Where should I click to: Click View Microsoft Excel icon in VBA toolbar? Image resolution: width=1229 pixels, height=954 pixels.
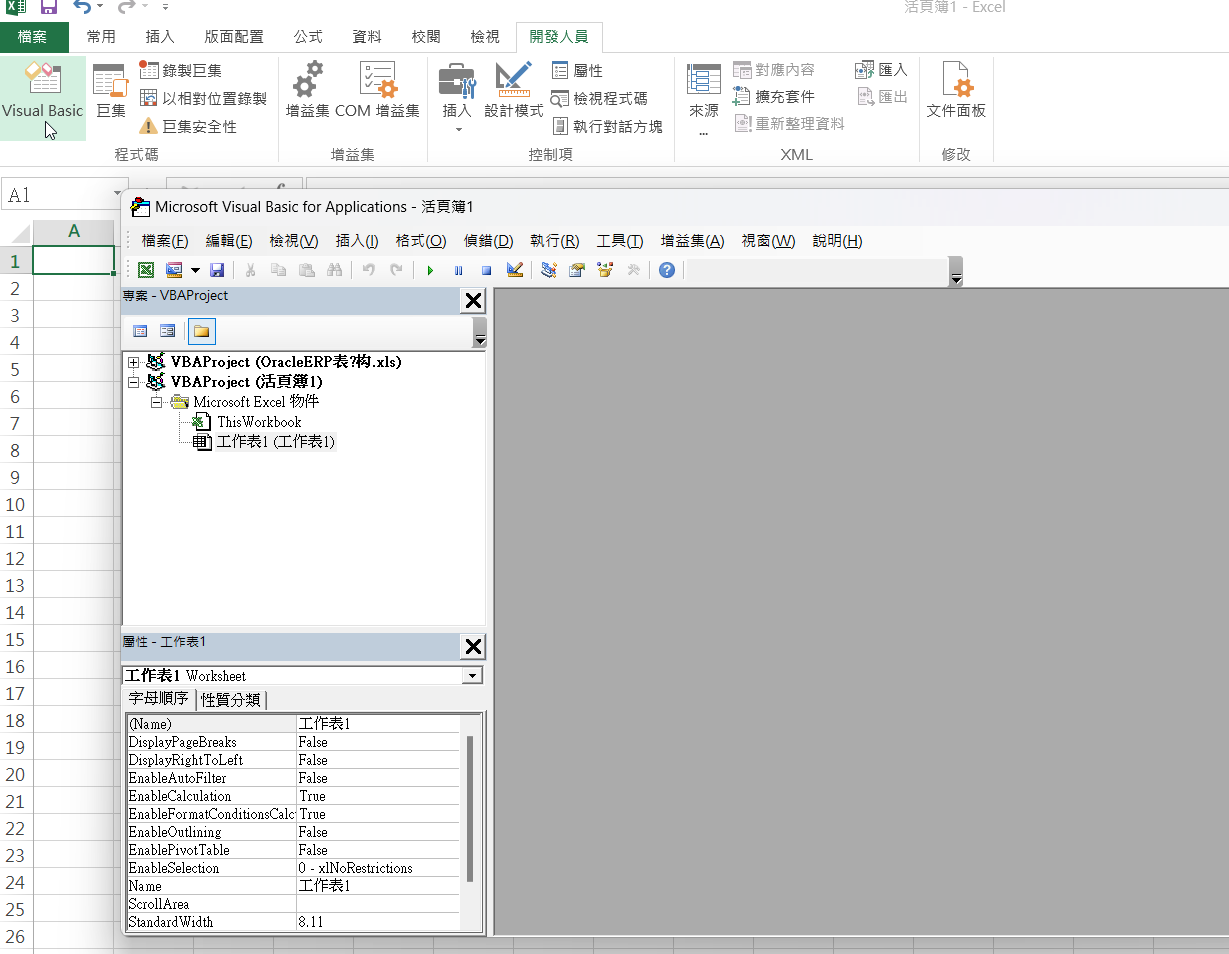tap(146, 270)
